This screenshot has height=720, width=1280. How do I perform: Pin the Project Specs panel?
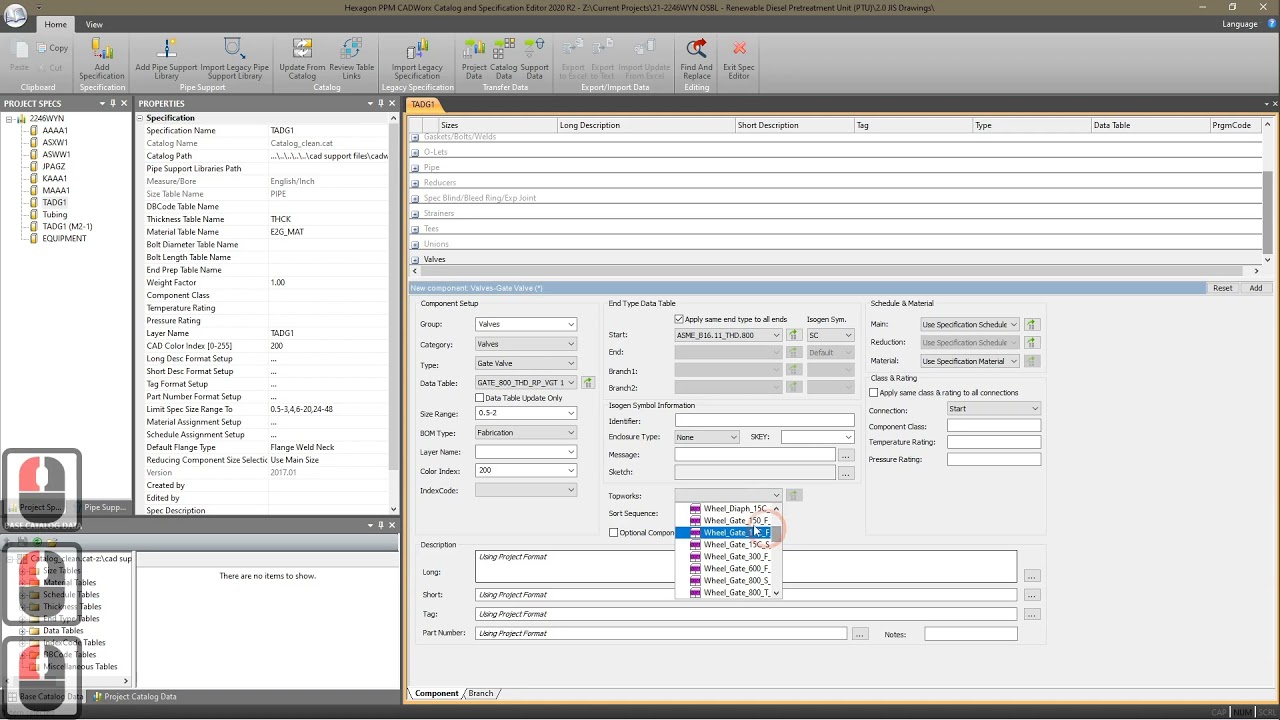pyautogui.click(x=113, y=103)
